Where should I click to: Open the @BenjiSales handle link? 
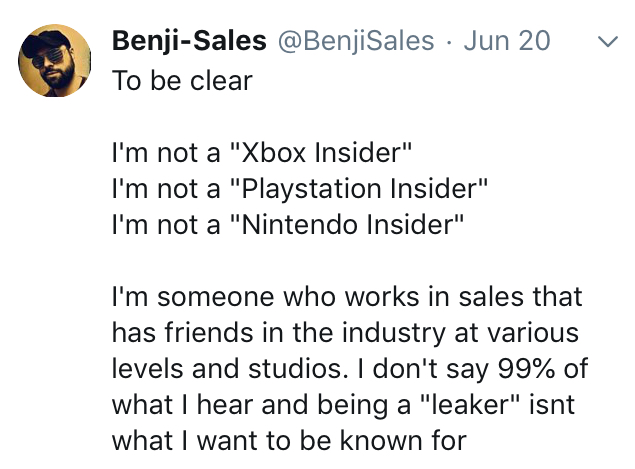coord(356,41)
